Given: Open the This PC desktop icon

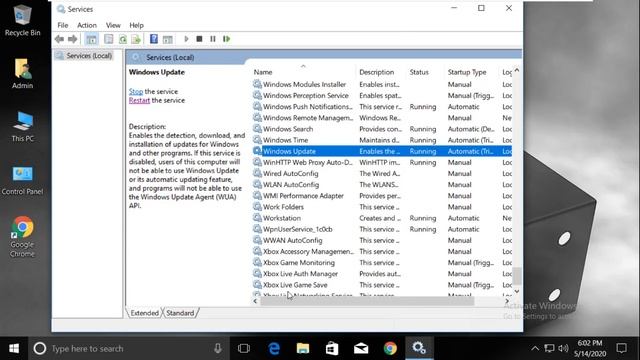Looking at the screenshot, I should [x=22, y=127].
